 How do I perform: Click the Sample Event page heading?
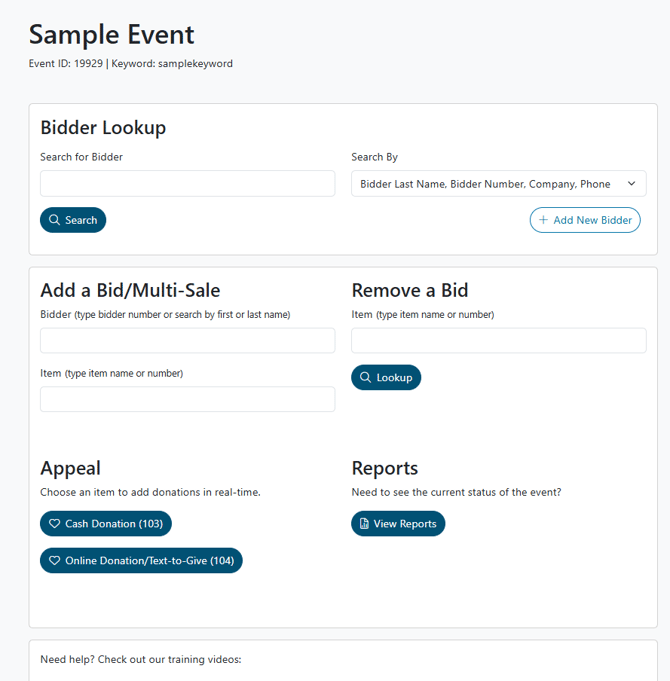click(x=112, y=35)
